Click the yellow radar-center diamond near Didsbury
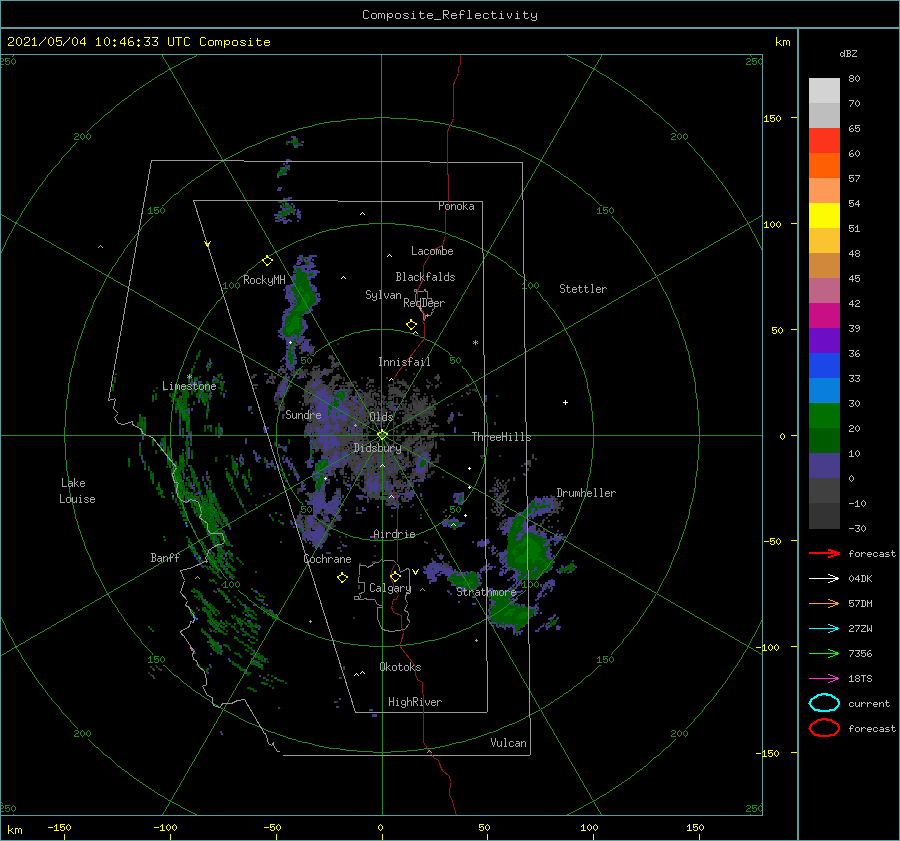The image size is (900, 841). 382,435
